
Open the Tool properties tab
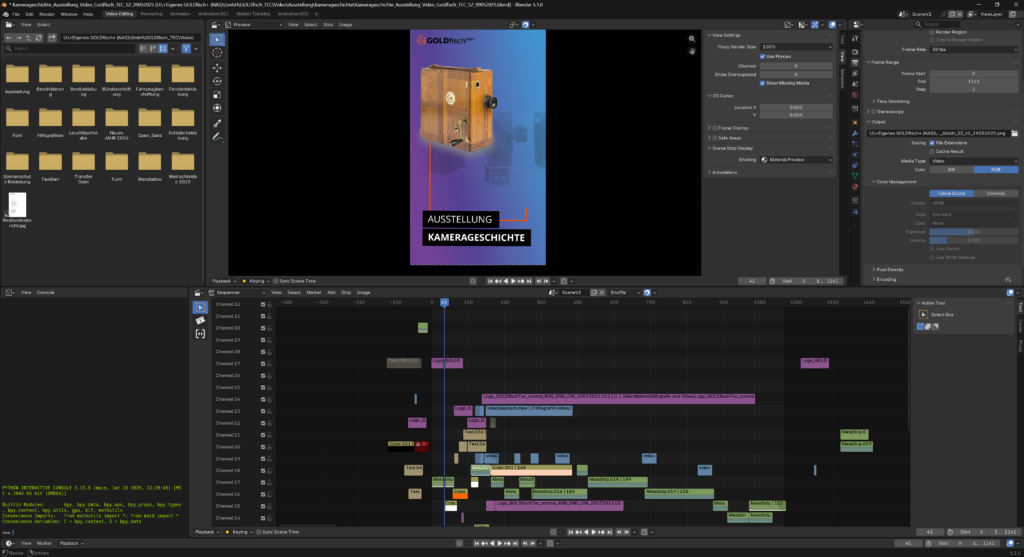coord(855,39)
